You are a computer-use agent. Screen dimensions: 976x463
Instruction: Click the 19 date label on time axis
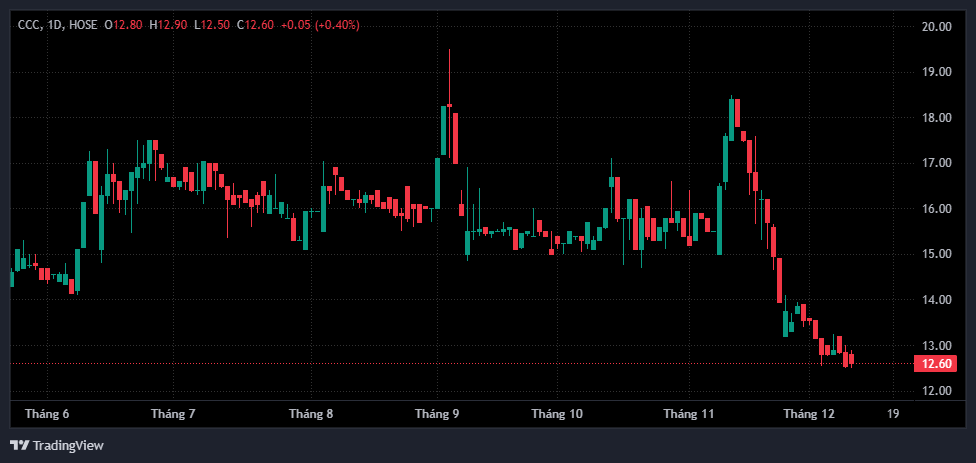(x=893, y=413)
